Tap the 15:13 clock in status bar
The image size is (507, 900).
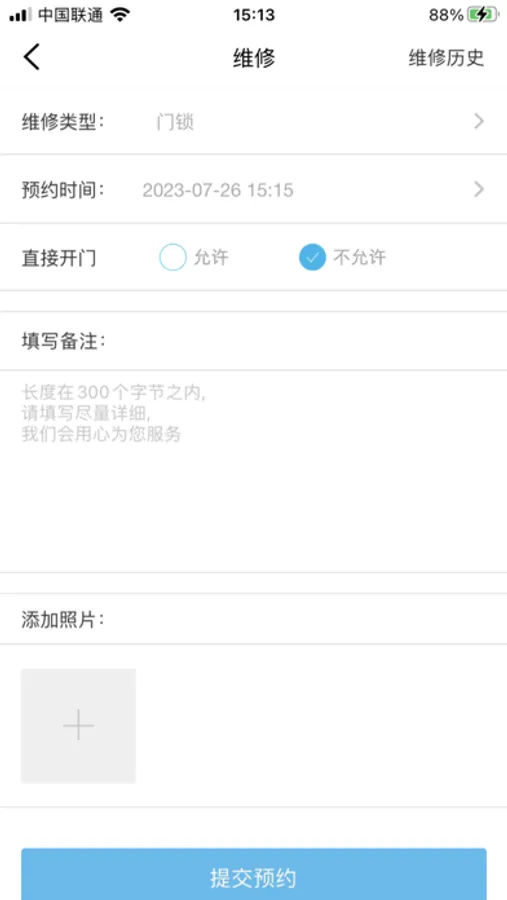pos(254,15)
